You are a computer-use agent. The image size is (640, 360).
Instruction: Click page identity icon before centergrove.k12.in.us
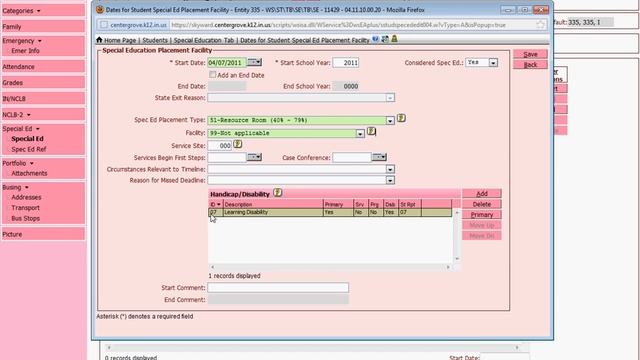[104, 25]
